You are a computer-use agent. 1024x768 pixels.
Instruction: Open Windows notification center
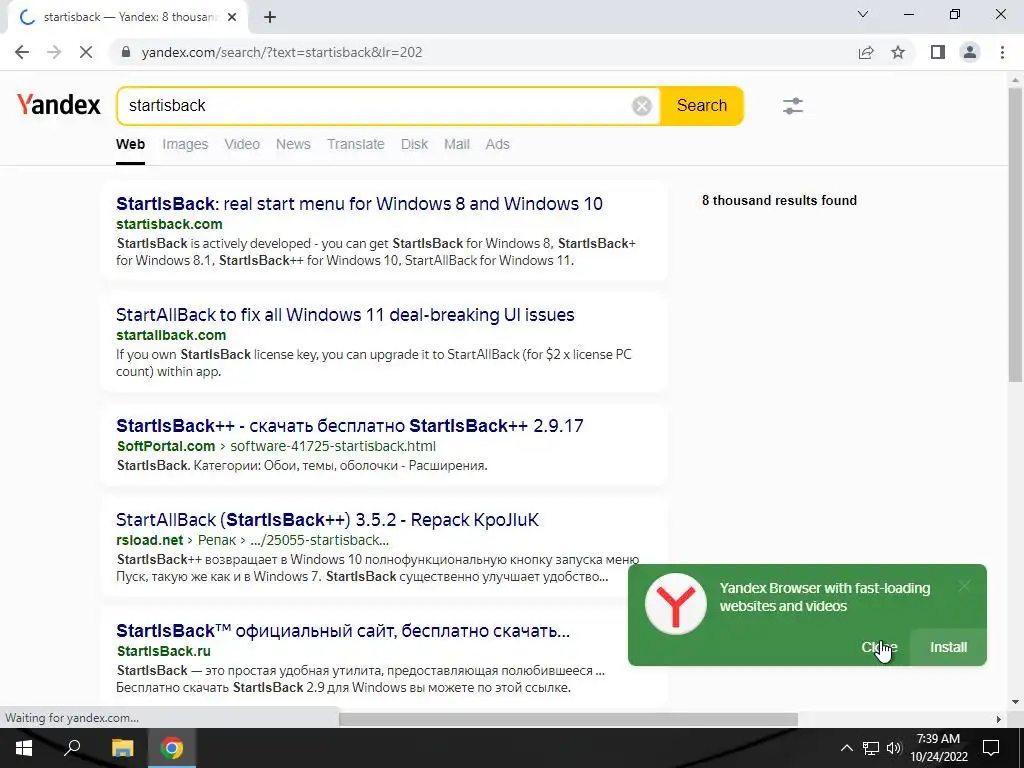[991, 748]
